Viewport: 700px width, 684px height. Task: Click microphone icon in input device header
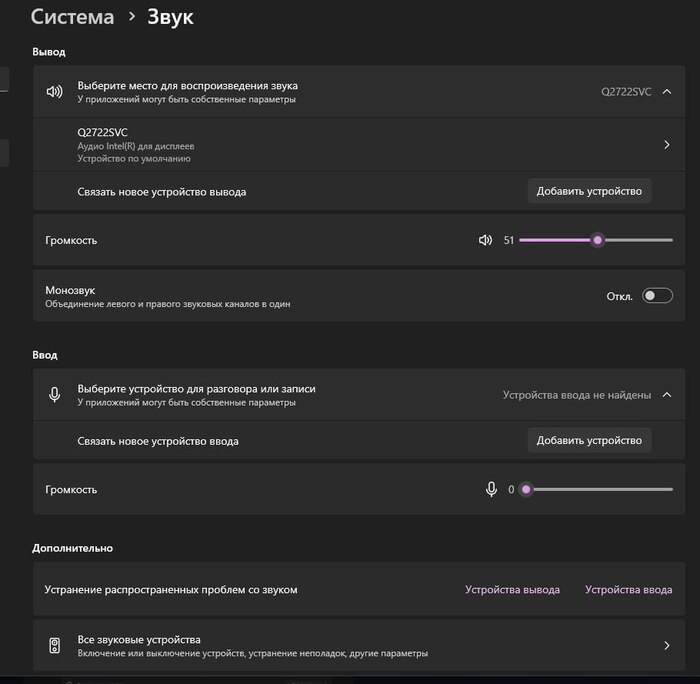click(55, 394)
